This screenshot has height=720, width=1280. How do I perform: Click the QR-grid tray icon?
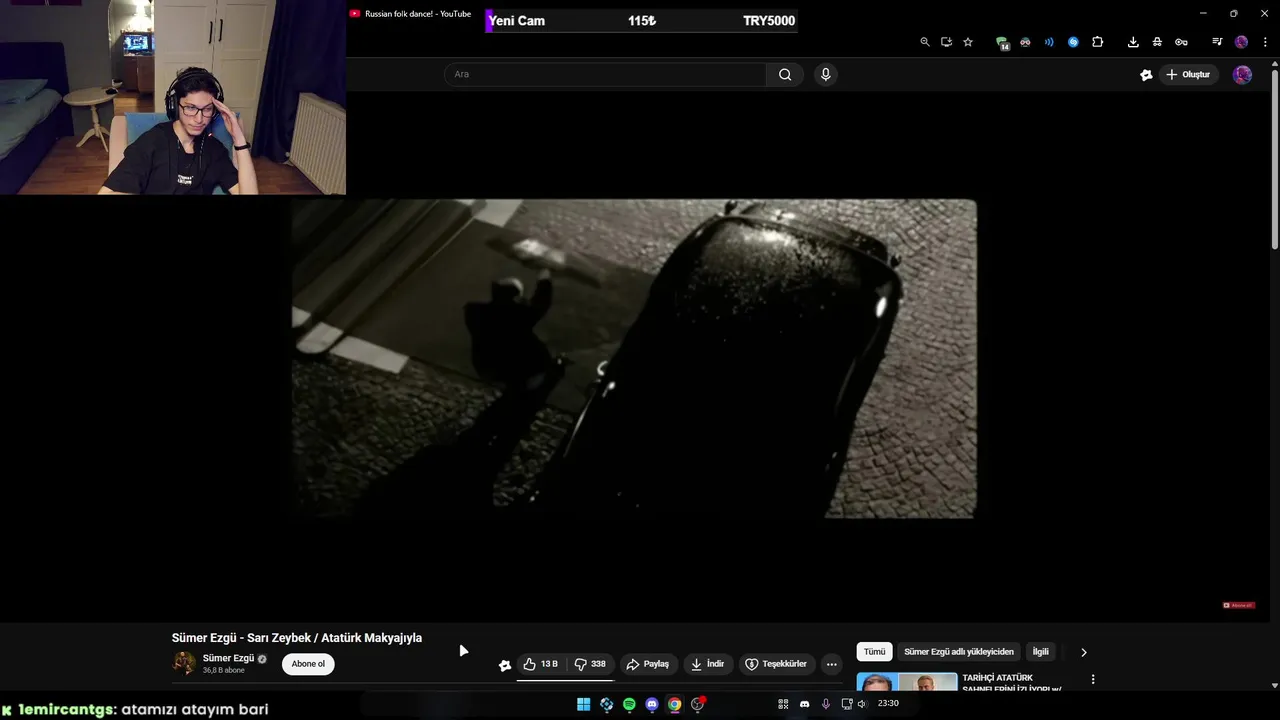(783, 704)
